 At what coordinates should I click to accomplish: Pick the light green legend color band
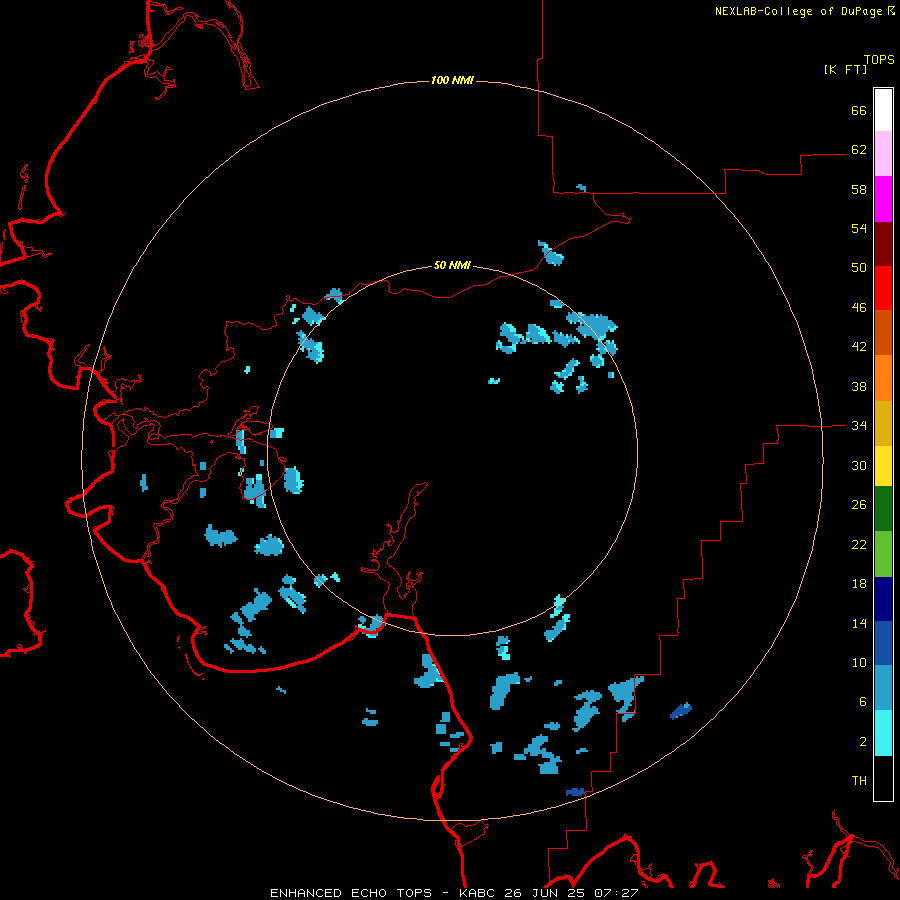[x=883, y=554]
